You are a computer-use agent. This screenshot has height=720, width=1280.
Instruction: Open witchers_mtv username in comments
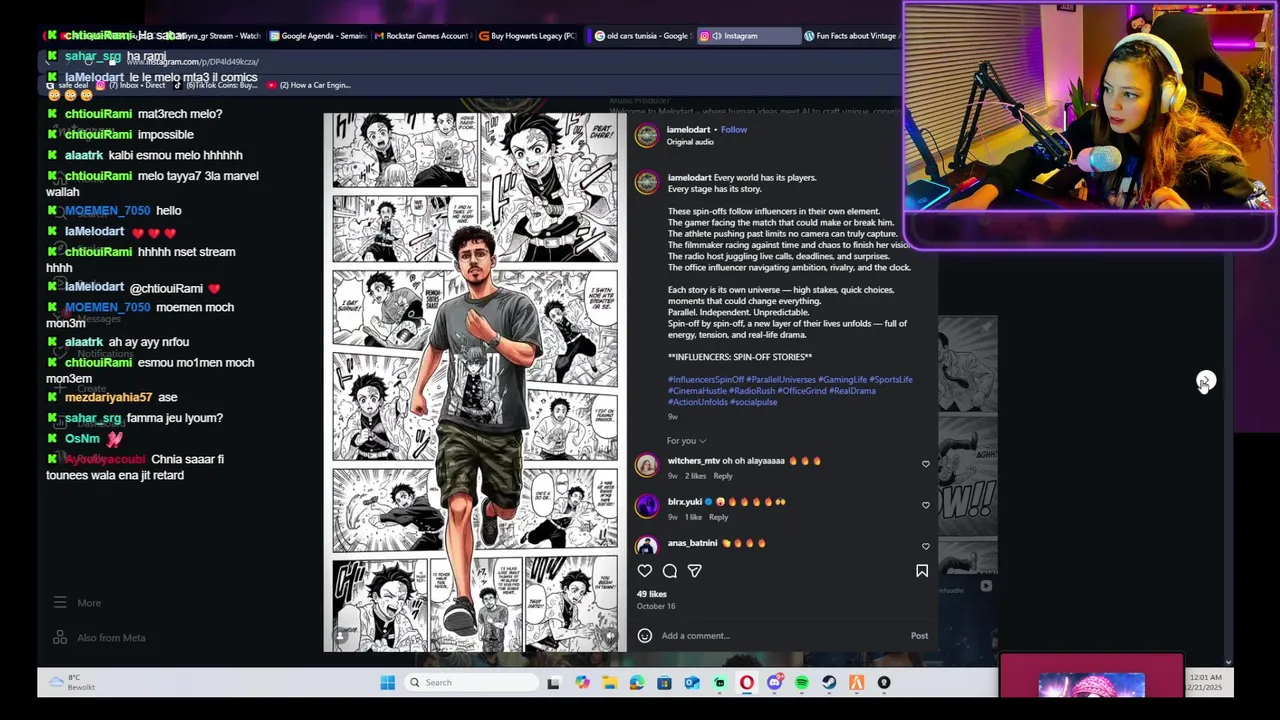[694, 461]
